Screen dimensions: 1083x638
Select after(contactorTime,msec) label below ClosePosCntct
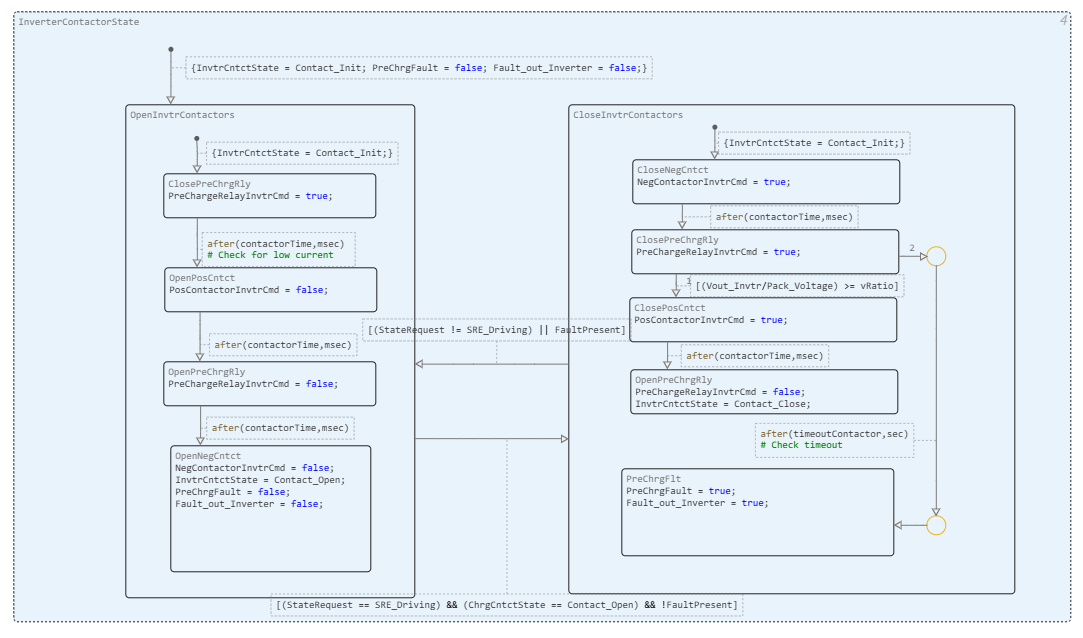(x=755, y=356)
